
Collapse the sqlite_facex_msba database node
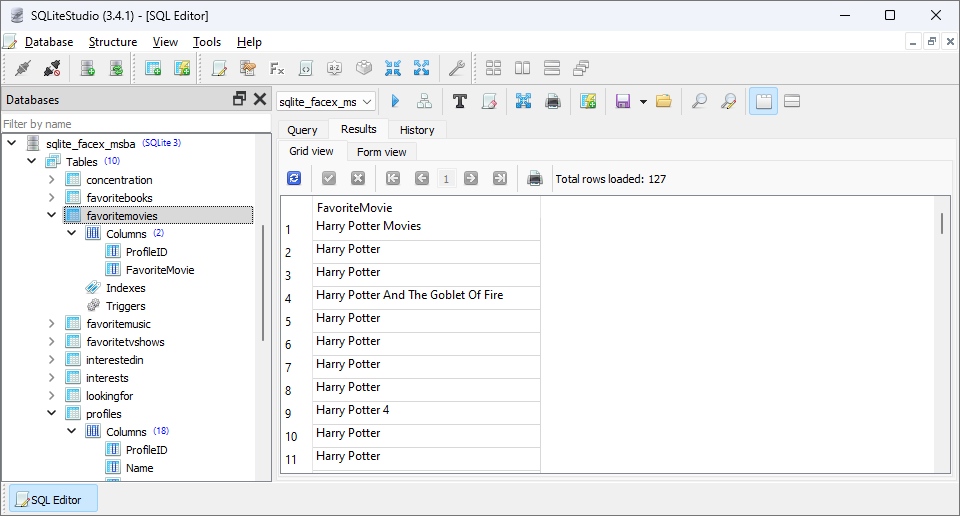pos(12,143)
